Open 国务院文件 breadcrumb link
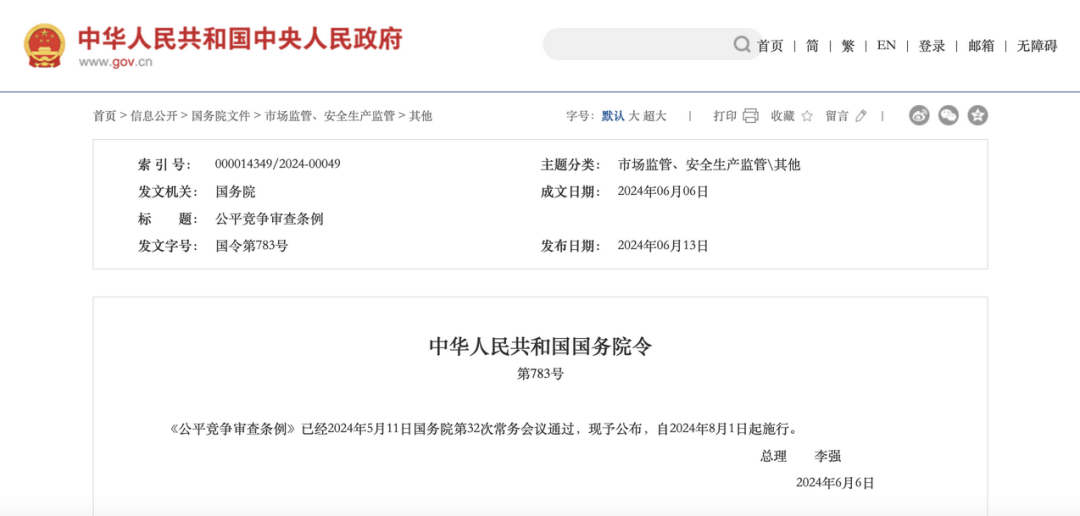The height and width of the screenshot is (516, 1080). (220, 116)
